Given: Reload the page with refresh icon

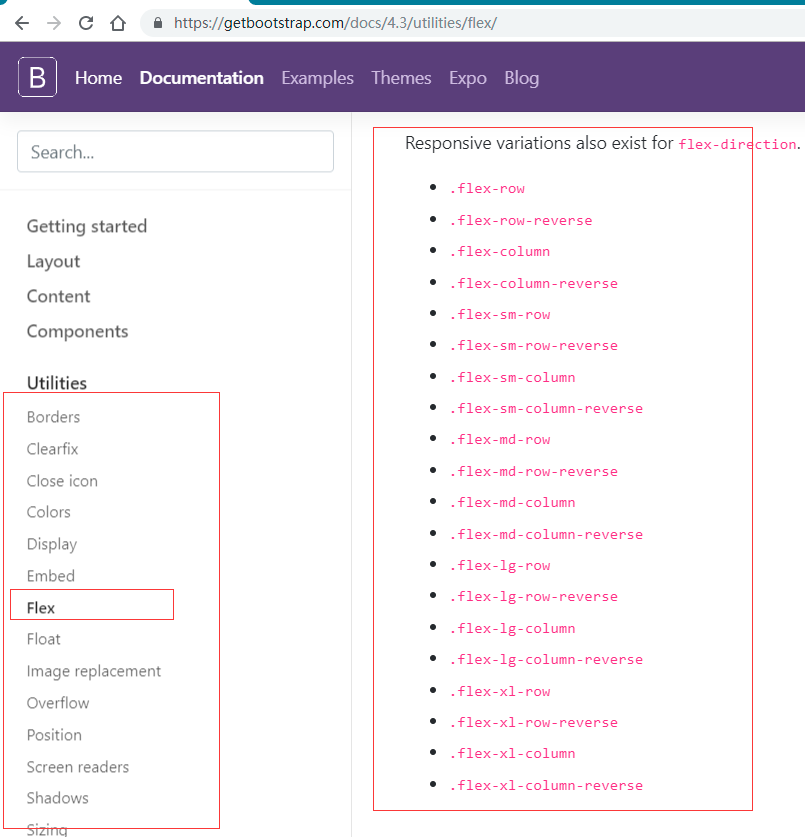Looking at the screenshot, I should coord(86,22).
